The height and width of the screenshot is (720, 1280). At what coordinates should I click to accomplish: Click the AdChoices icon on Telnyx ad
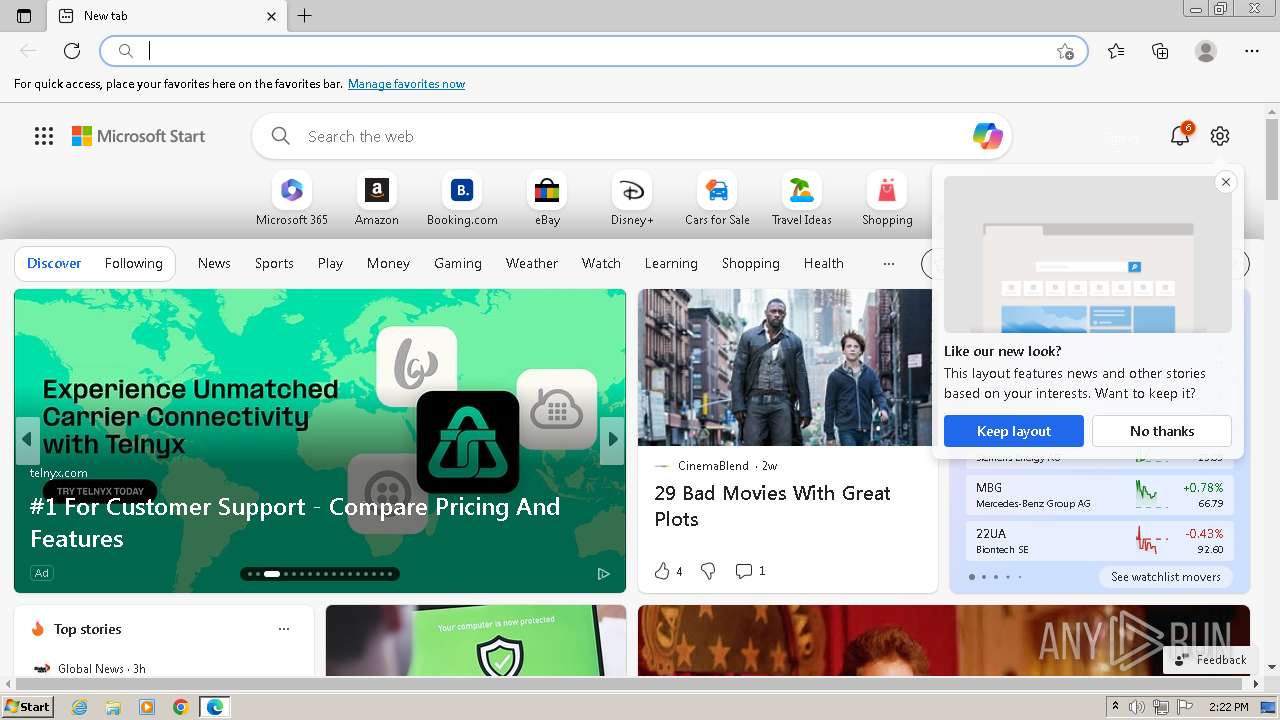pos(603,573)
